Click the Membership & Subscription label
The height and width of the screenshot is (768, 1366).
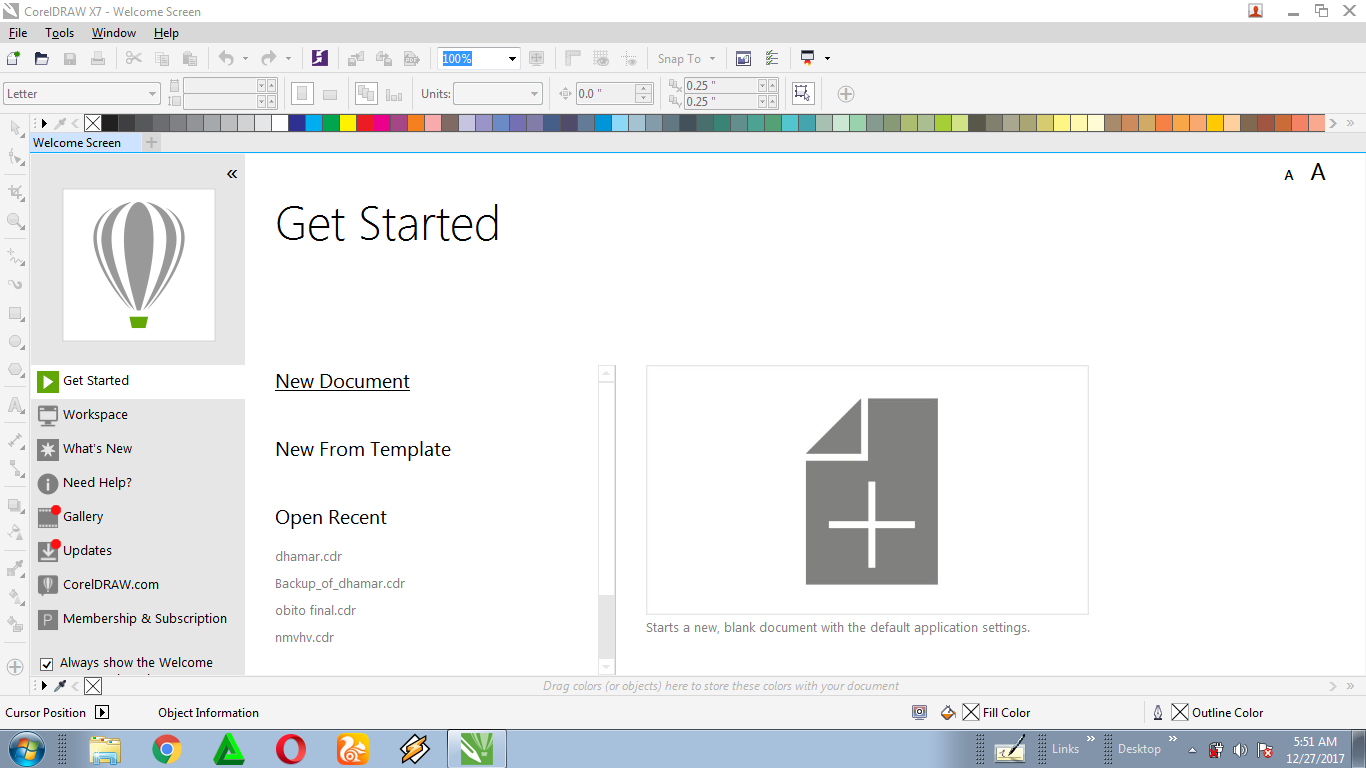tap(145, 619)
